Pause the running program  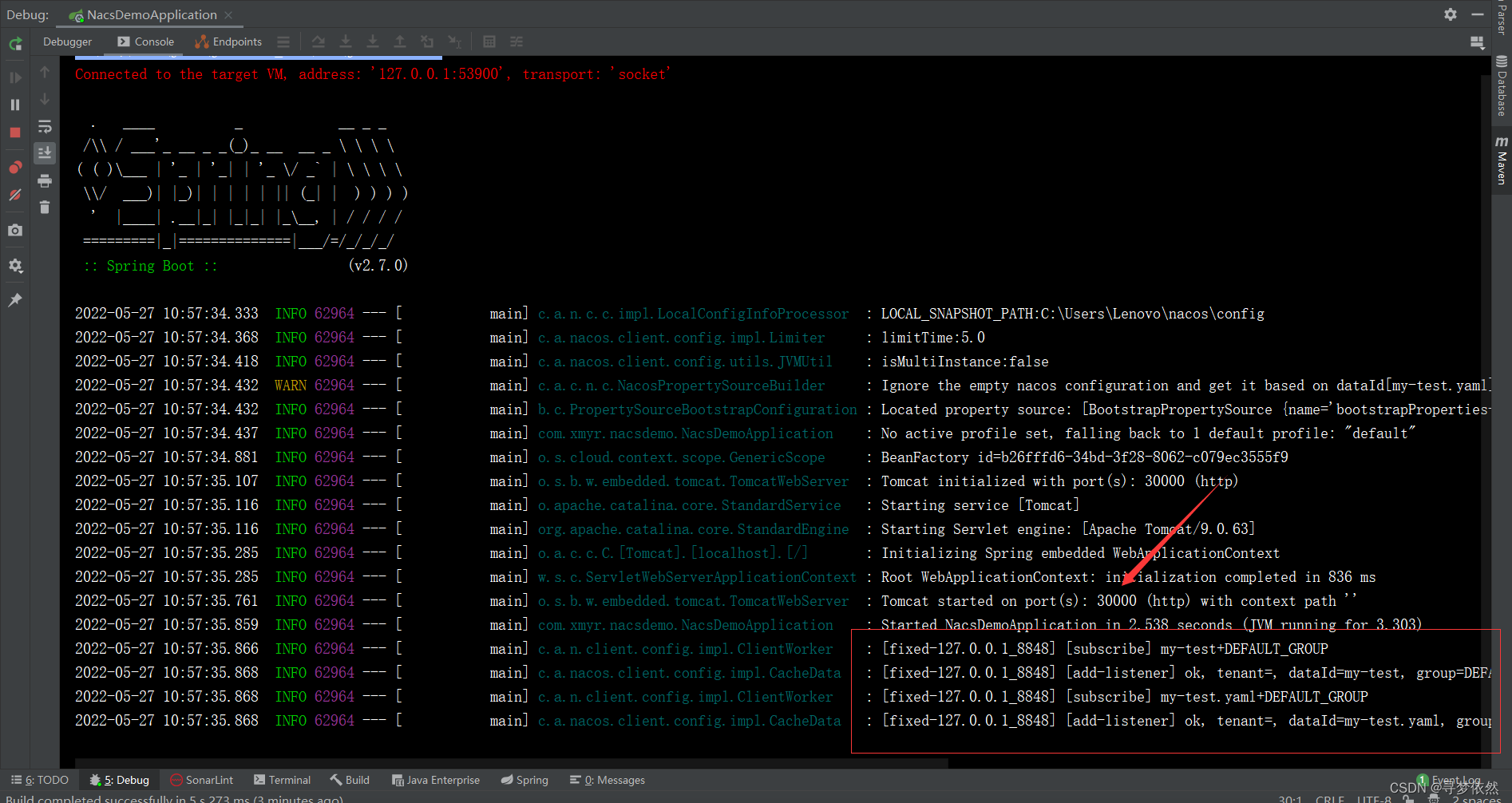[x=15, y=105]
